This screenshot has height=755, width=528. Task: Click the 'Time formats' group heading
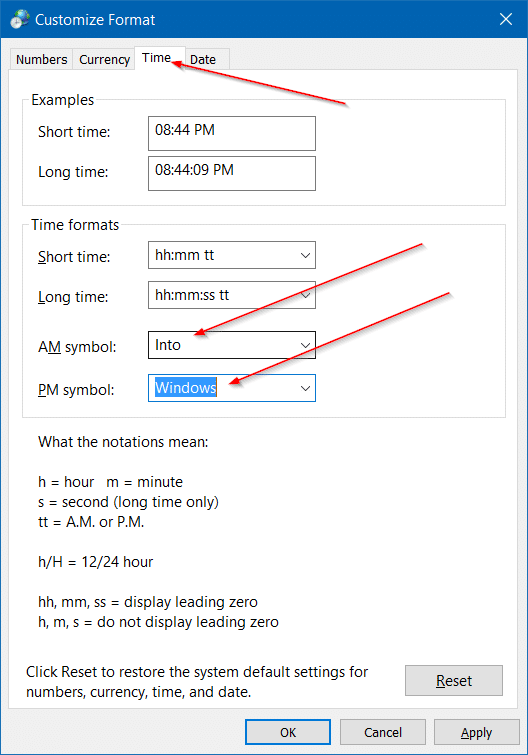click(x=75, y=225)
